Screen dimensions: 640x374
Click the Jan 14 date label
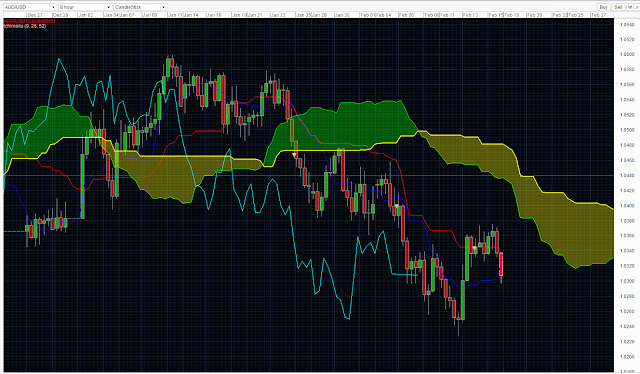click(191, 15)
